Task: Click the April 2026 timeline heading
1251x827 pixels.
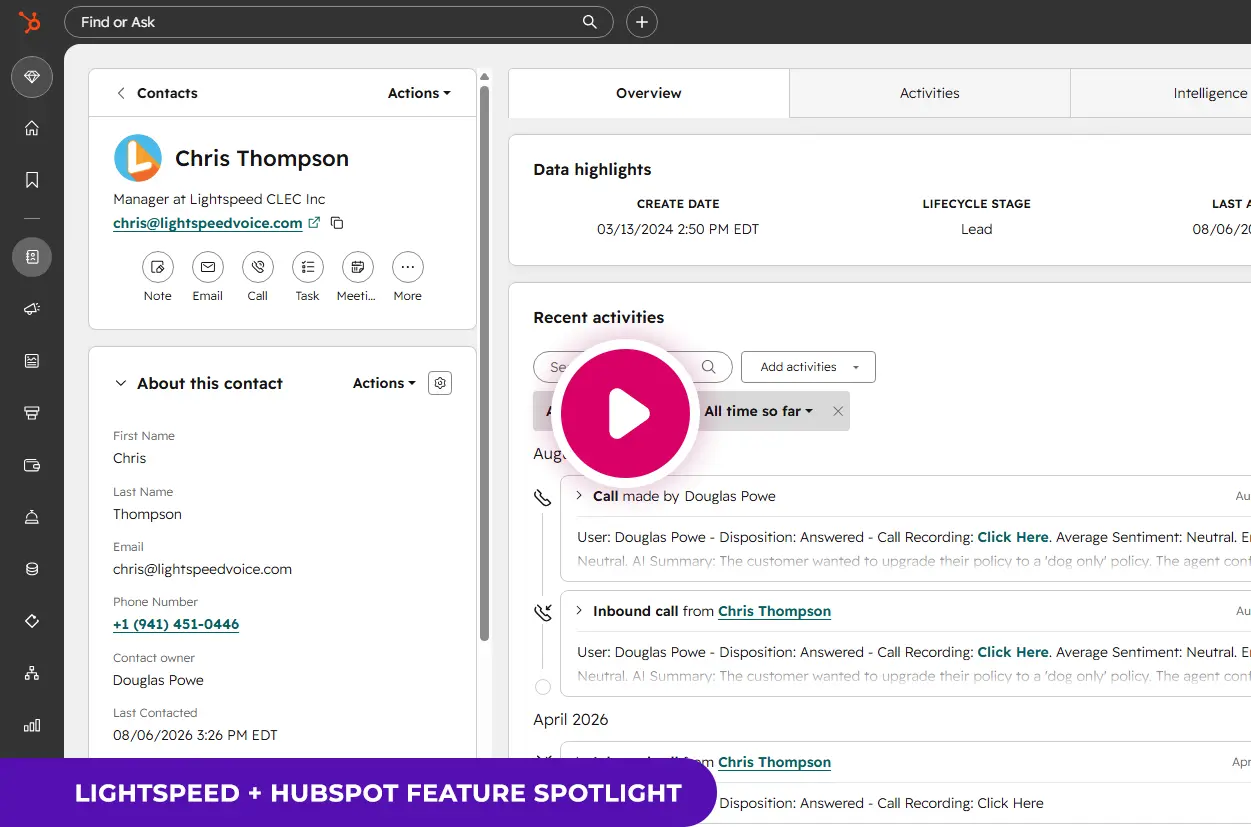Action: 571,719
